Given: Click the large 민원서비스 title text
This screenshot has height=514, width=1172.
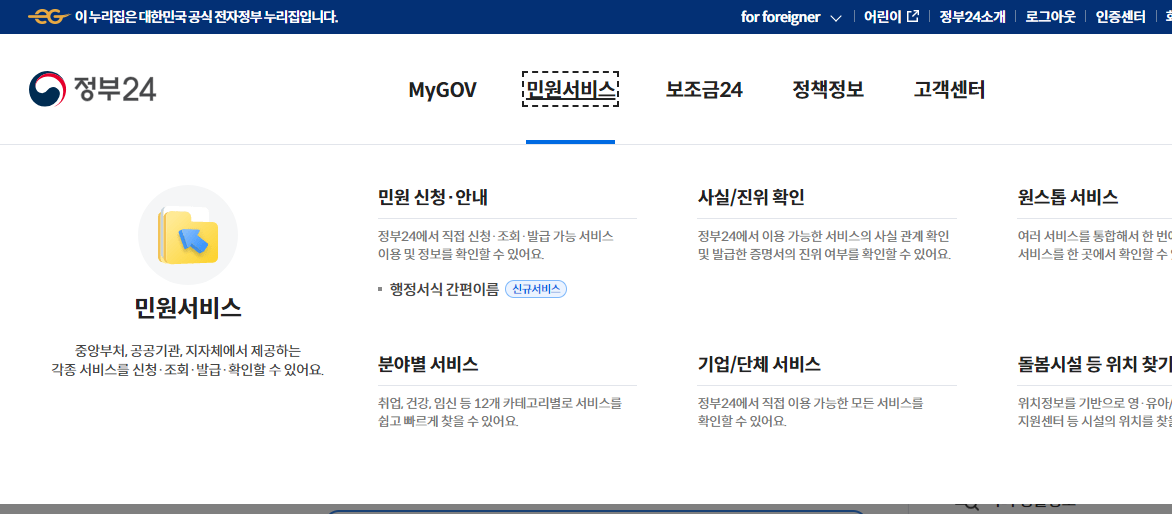Looking at the screenshot, I should click(188, 308).
